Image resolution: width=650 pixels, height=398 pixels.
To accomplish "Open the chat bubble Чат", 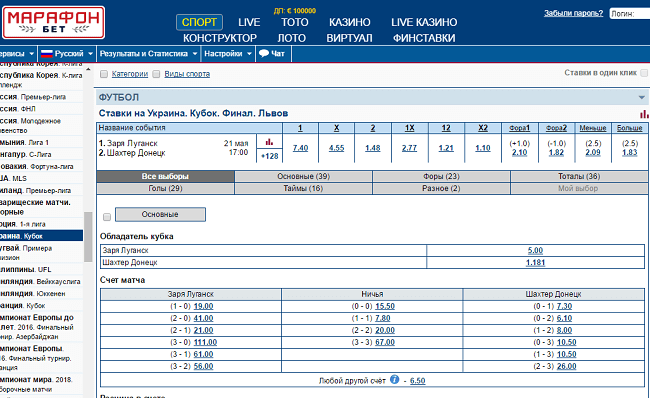I will pyautogui.click(x=272, y=53).
